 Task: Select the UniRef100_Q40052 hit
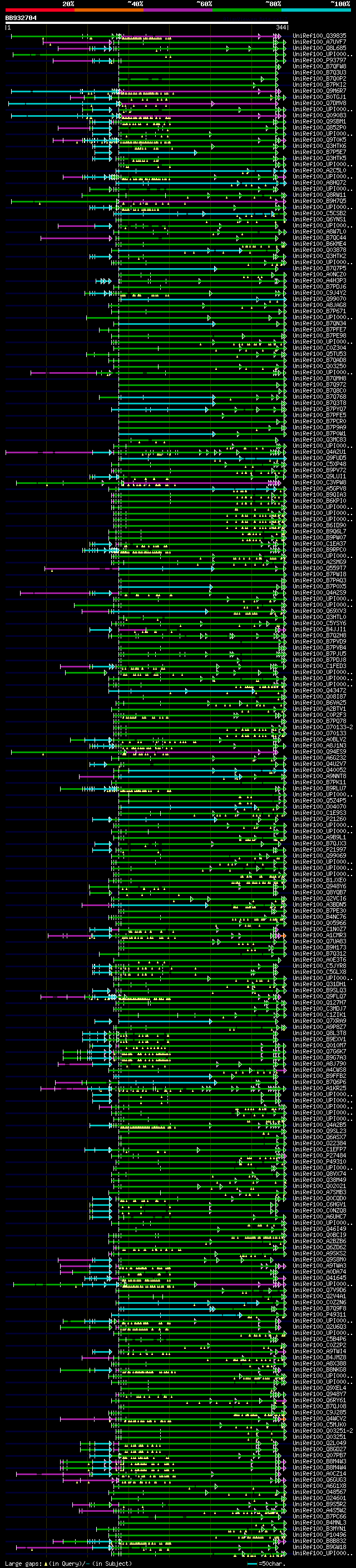319,769
